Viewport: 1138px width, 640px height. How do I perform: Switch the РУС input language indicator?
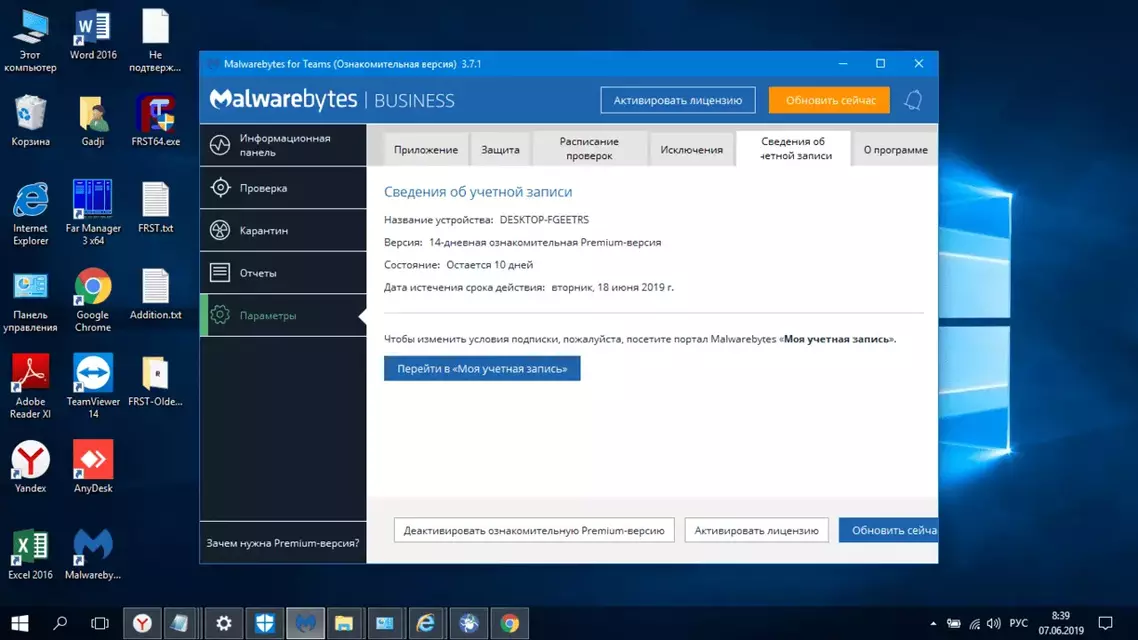click(x=1018, y=623)
